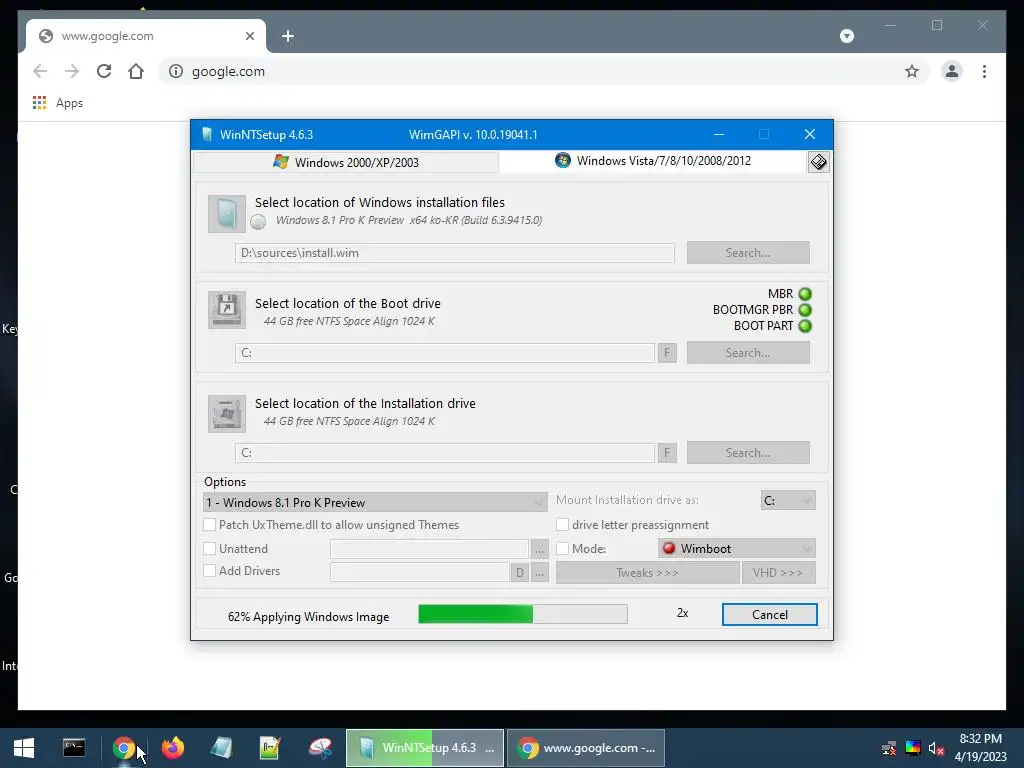The image size is (1024, 768).
Task: Click the installation files folder icon
Action: [x=227, y=214]
